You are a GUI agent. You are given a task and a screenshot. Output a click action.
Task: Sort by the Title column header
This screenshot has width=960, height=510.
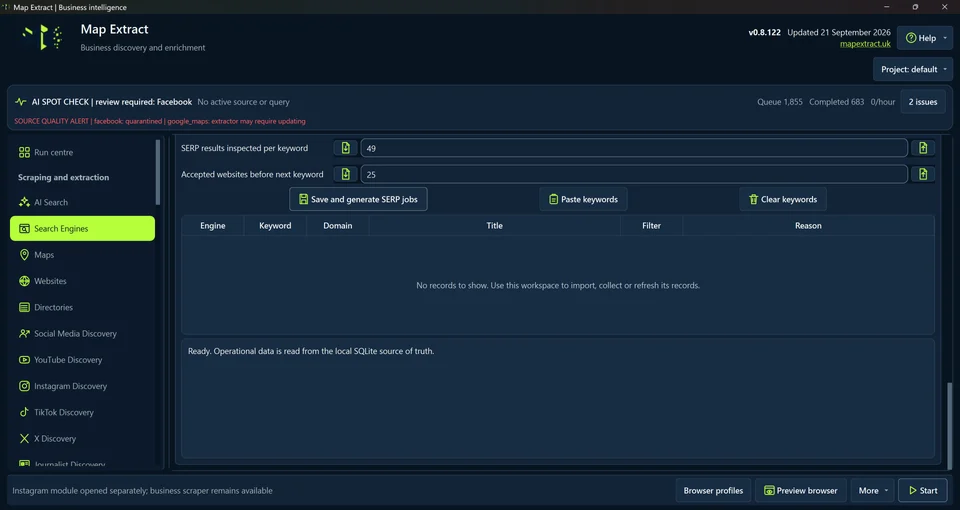[x=495, y=226]
